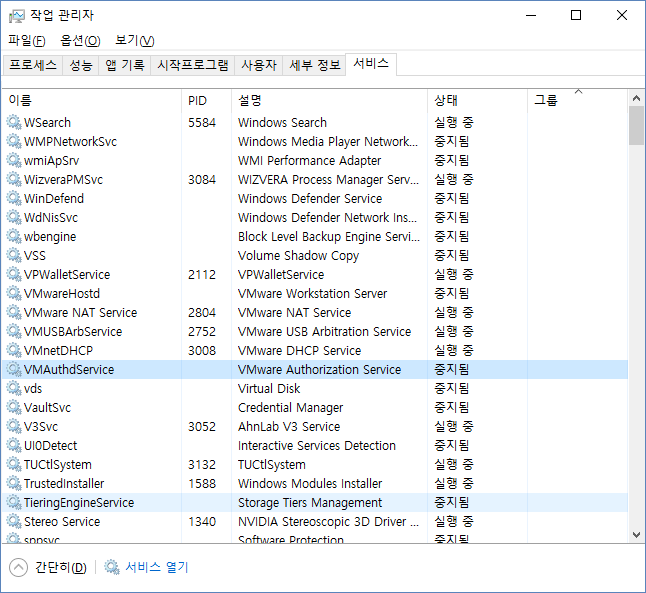
Task: Click the gear icon beside vds
Action: [x=14, y=388]
